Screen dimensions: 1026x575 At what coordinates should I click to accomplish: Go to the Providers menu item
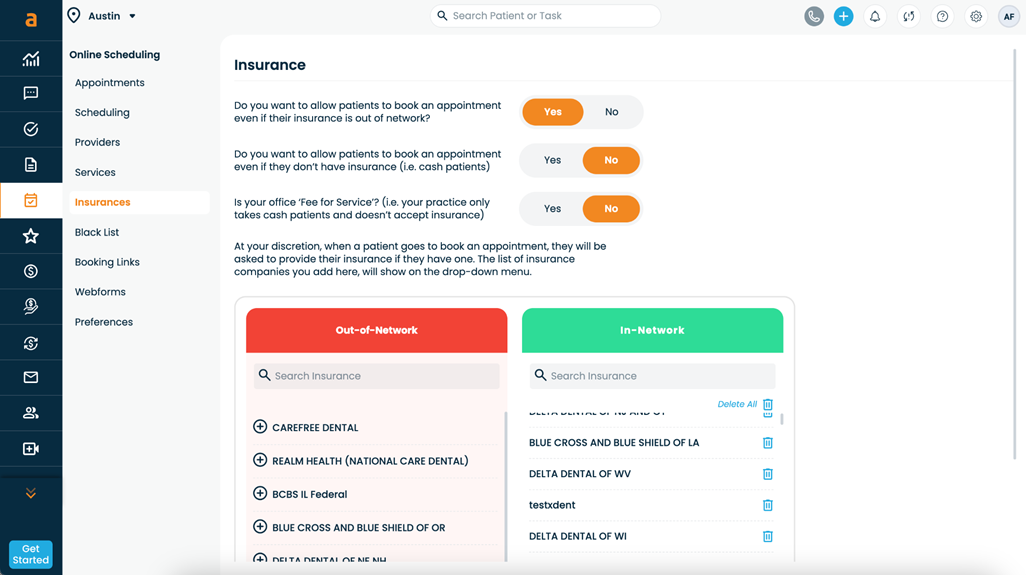pos(97,142)
